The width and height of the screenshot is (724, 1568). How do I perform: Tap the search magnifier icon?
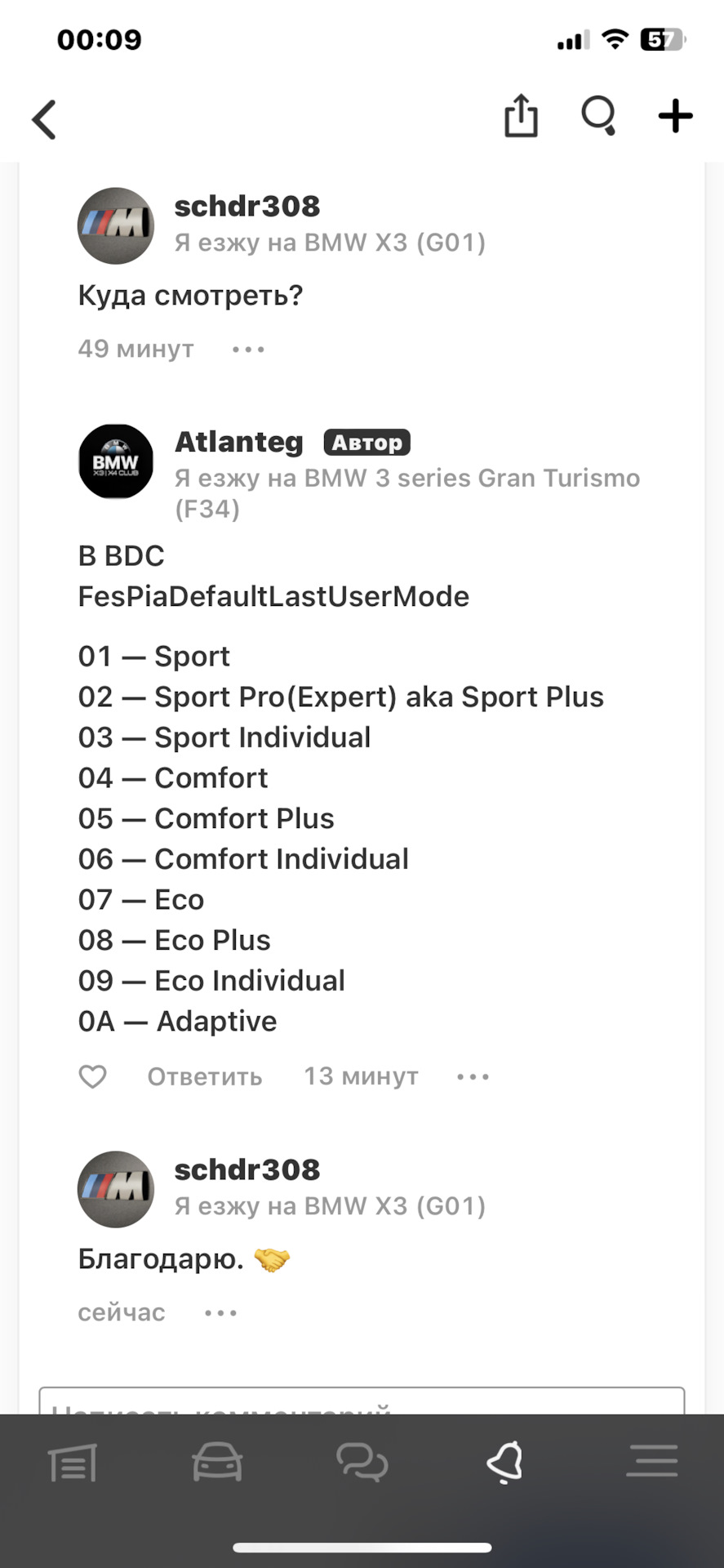(598, 116)
